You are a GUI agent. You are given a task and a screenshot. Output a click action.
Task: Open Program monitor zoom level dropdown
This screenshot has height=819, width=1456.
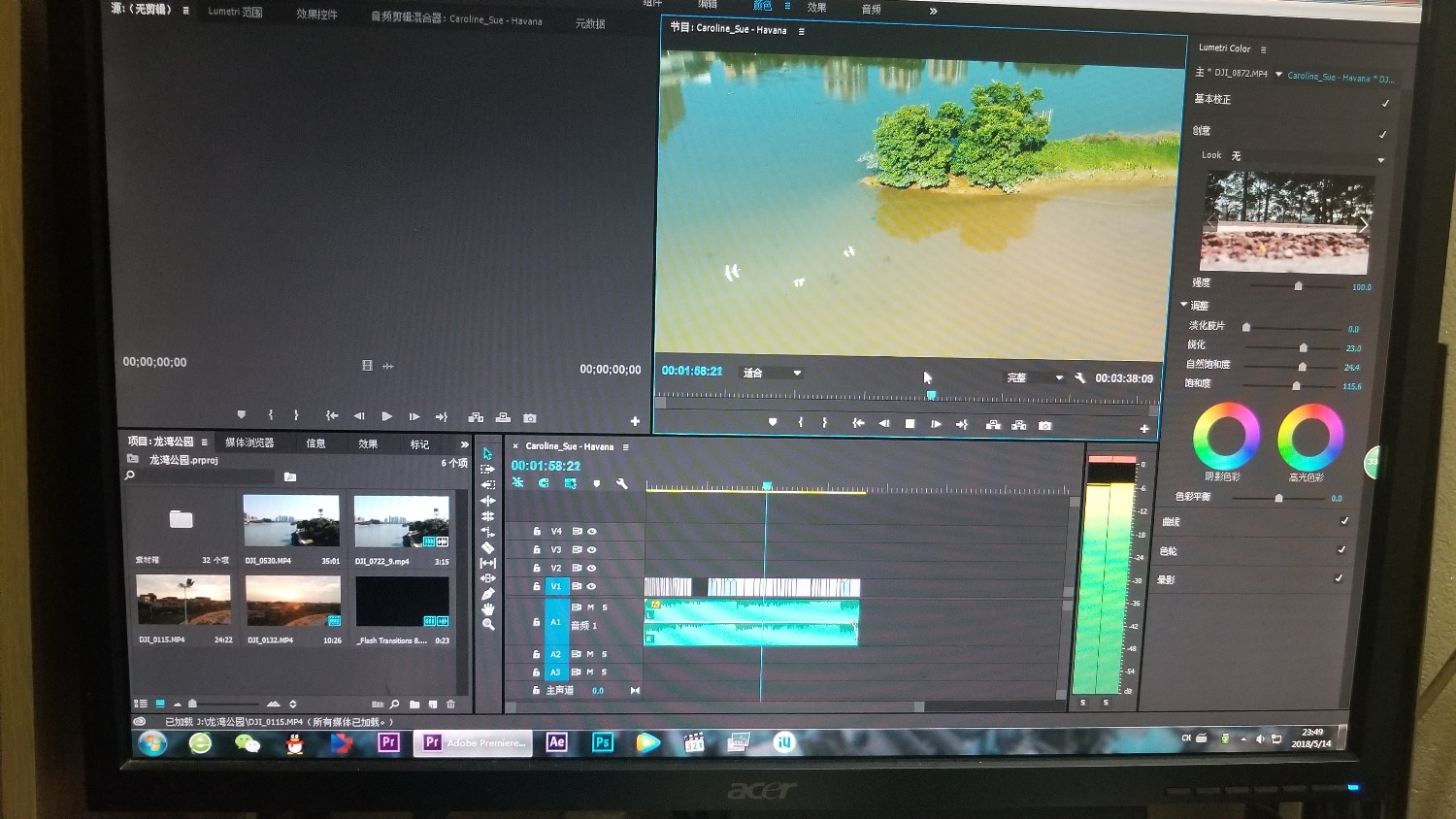771,373
